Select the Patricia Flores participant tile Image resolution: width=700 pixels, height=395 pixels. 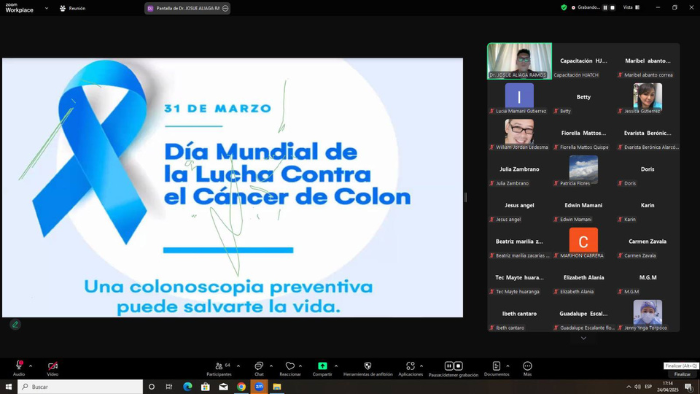583,170
